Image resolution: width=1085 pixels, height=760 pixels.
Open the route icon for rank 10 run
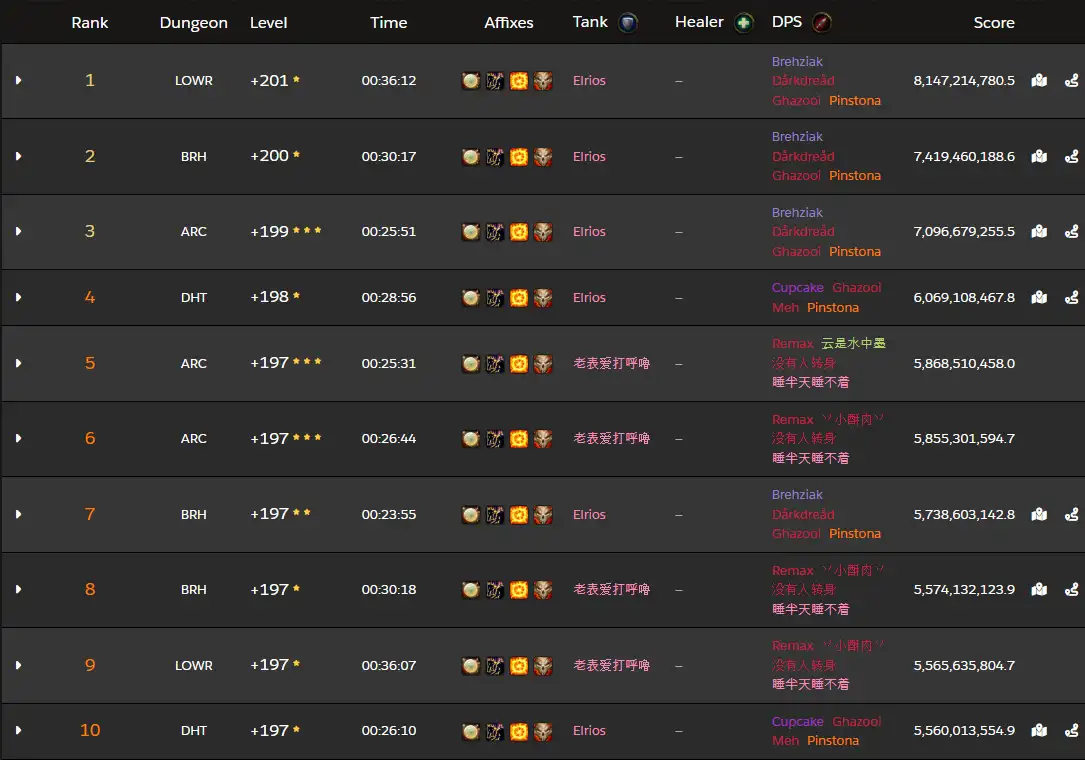[1072, 731]
